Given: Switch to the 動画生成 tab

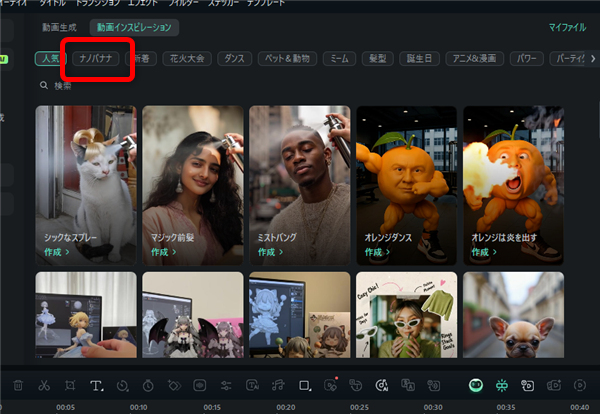Looking at the screenshot, I should (59, 27).
